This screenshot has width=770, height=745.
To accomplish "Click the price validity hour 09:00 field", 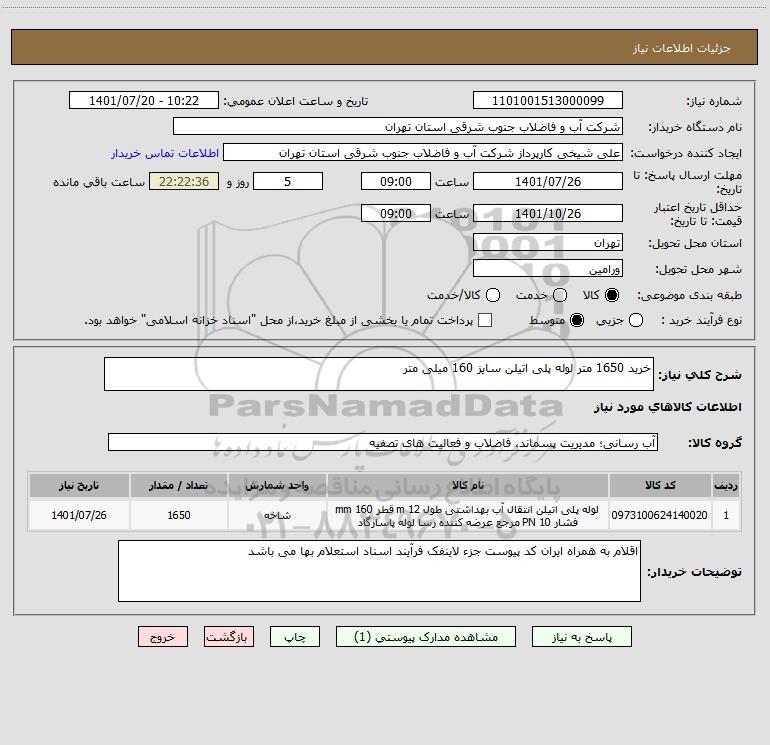I will click(x=396, y=214).
